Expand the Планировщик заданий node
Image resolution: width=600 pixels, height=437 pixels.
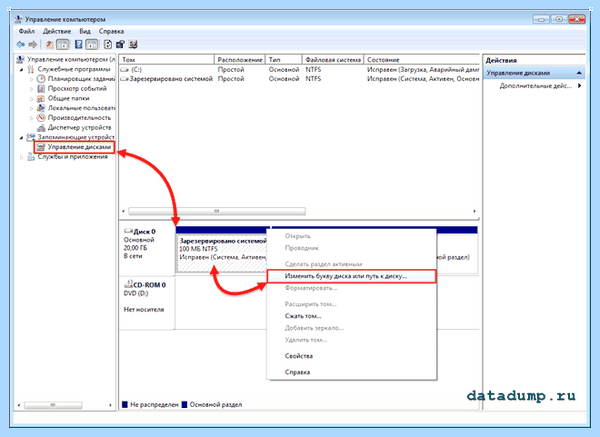coord(31,79)
